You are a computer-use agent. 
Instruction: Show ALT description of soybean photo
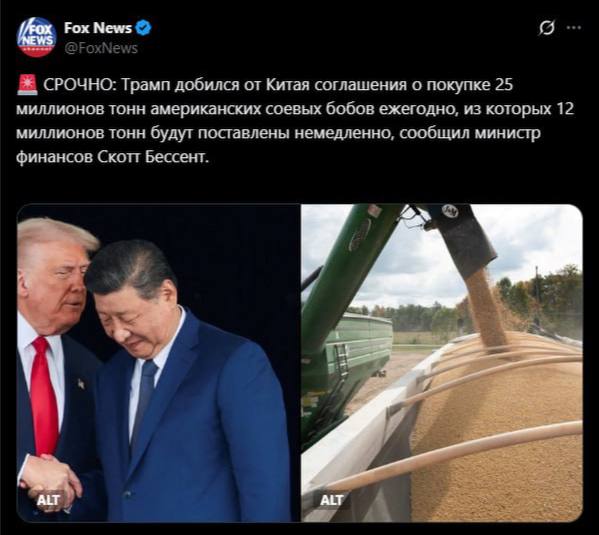[332, 500]
